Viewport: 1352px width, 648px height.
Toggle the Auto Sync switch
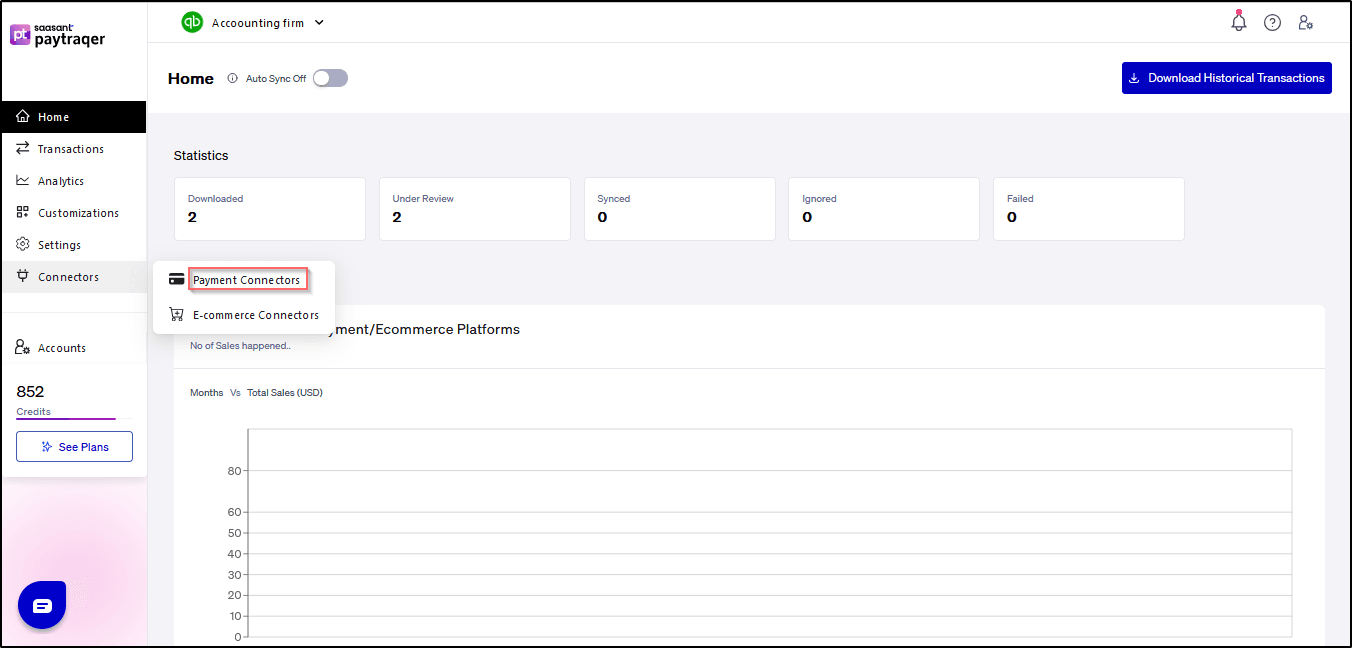330,78
